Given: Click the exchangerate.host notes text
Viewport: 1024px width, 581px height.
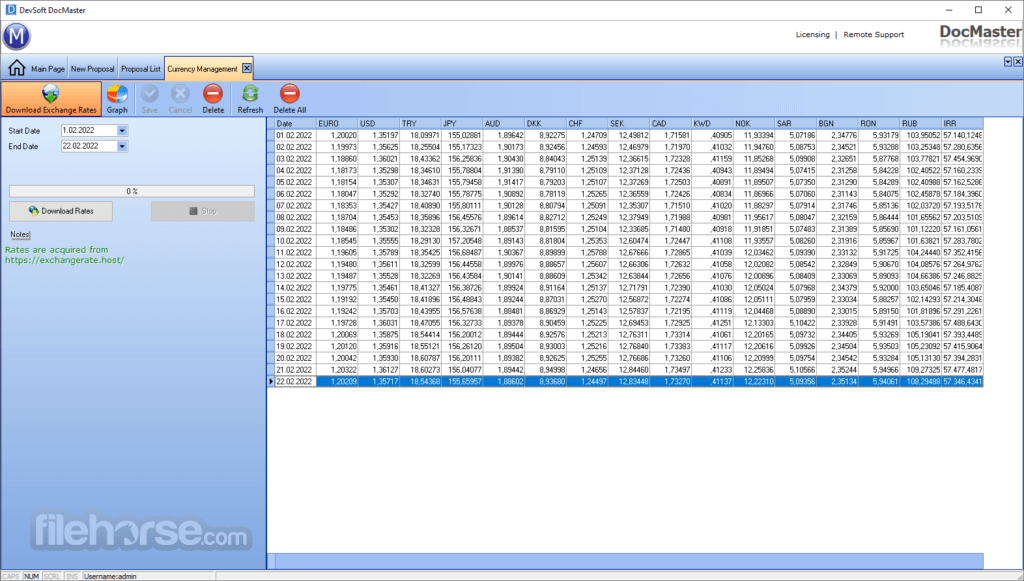Looking at the screenshot, I should 64,255.
